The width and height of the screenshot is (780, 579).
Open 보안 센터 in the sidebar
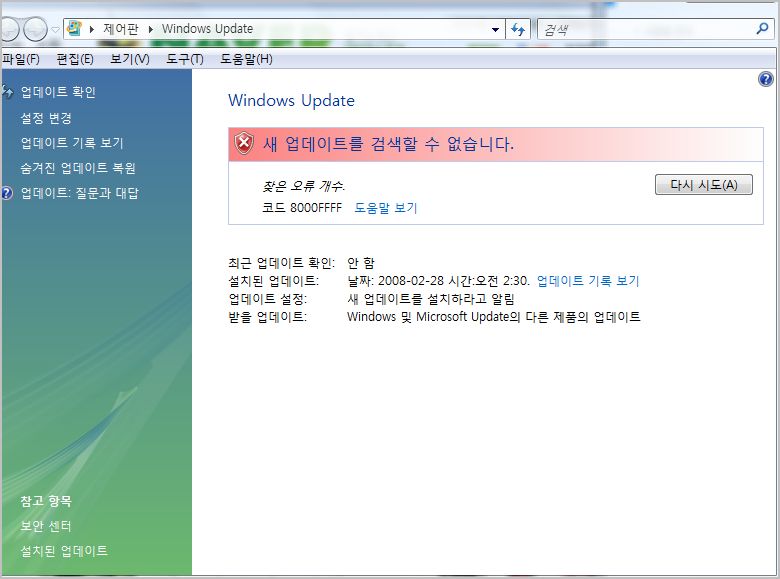pyautogui.click(x=46, y=526)
